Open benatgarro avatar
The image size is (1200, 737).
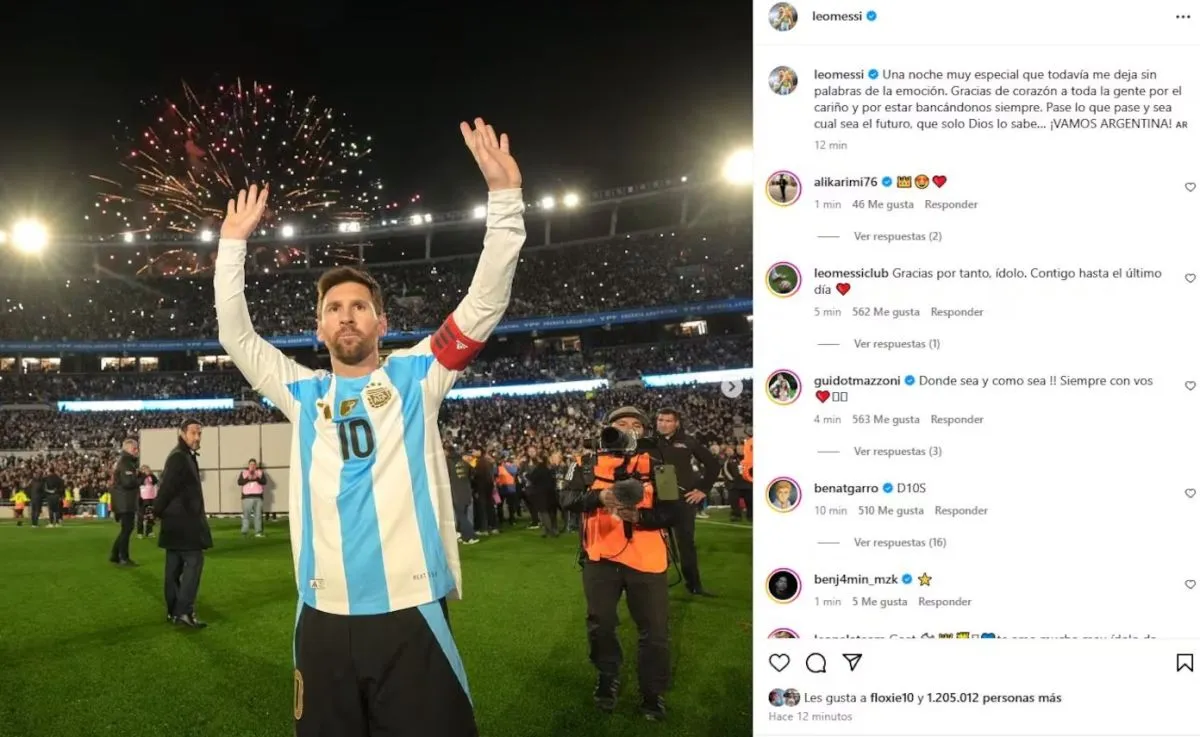[783, 495]
